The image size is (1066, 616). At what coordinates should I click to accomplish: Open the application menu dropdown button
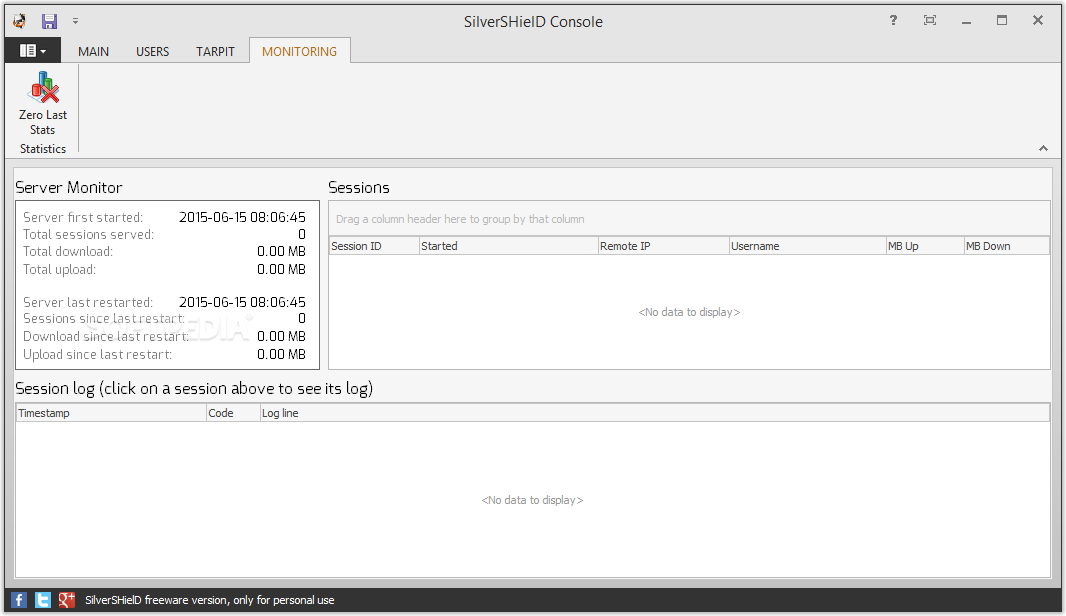point(33,50)
